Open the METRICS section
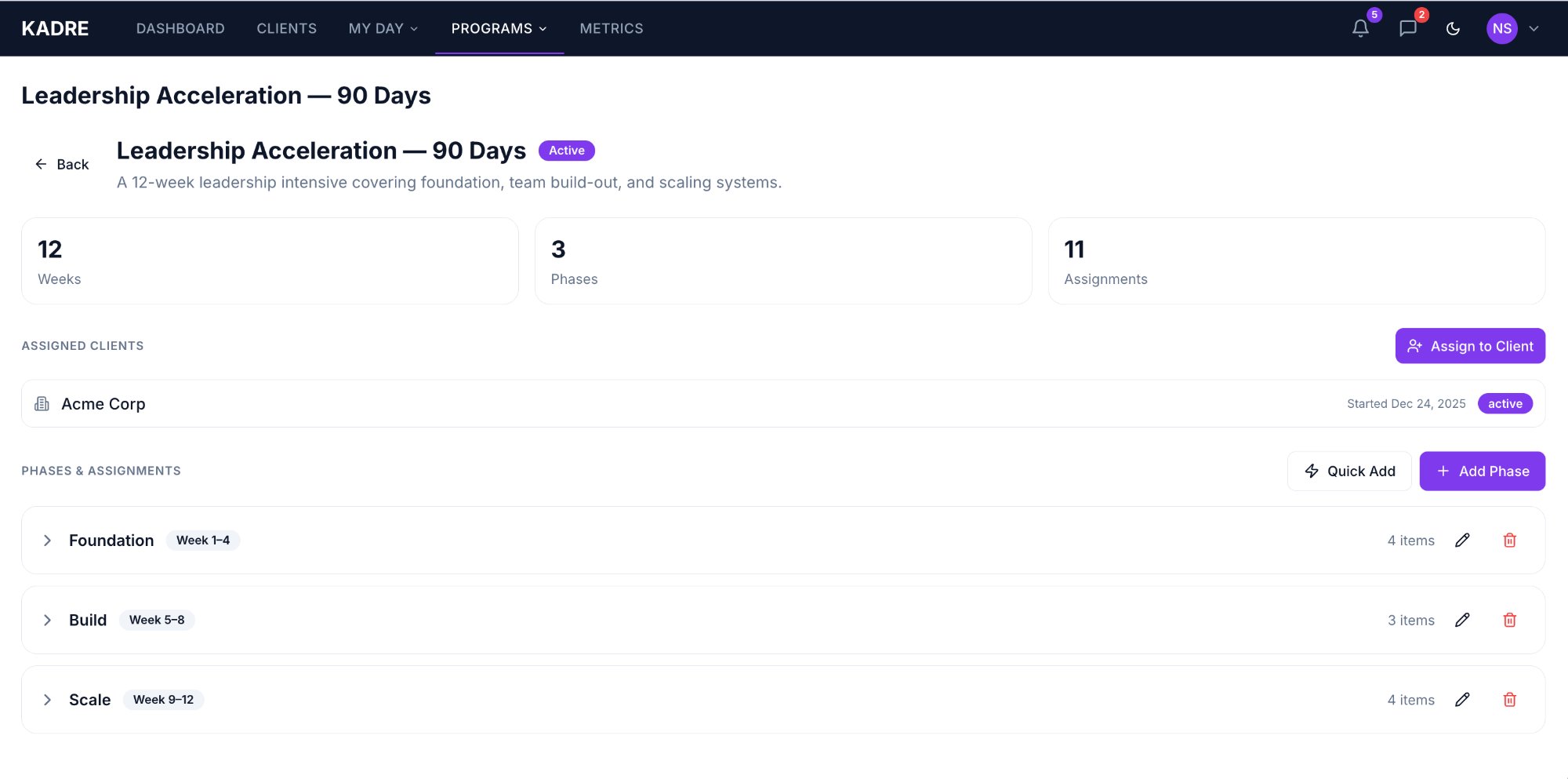The image size is (1568, 779). coord(611,28)
